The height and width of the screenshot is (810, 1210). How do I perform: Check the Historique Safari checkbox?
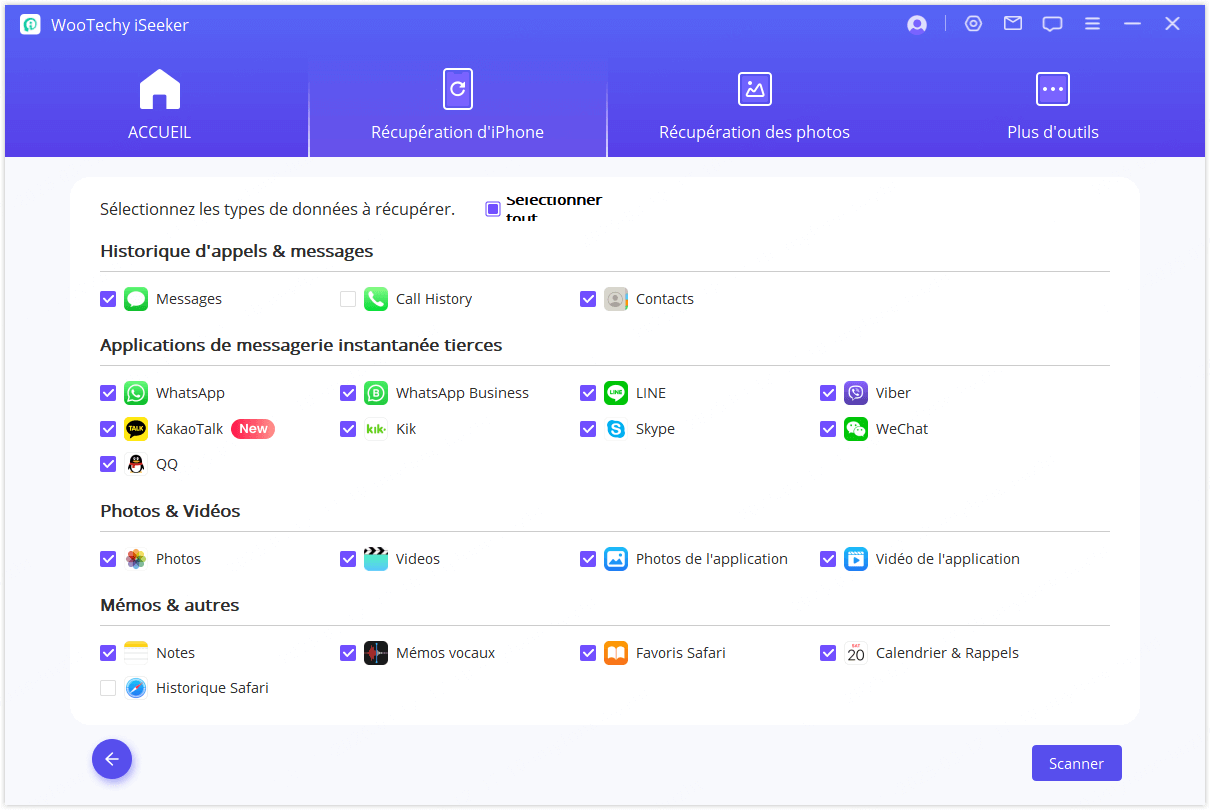click(x=108, y=688)
